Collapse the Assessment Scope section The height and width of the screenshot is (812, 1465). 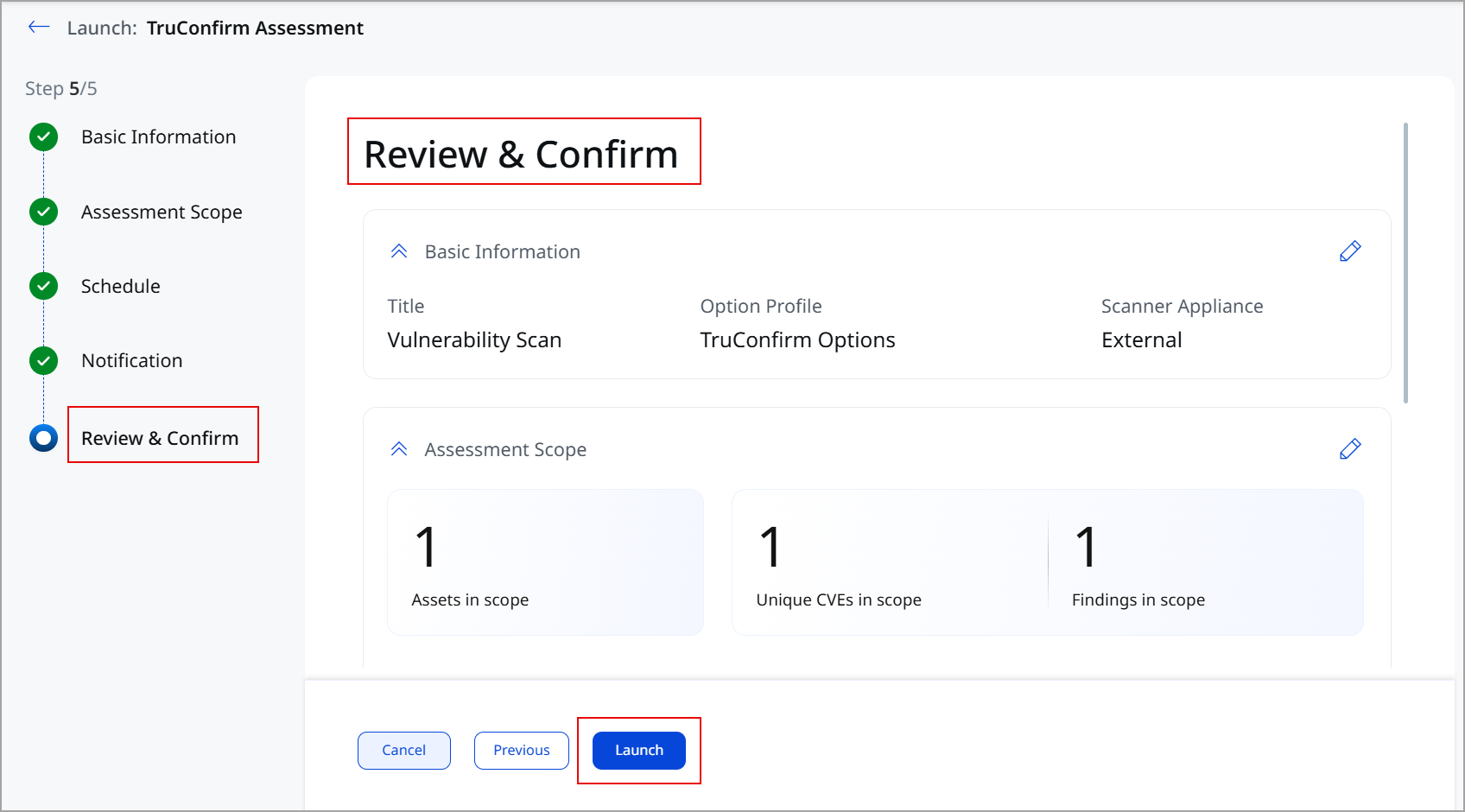pos(399,449)
